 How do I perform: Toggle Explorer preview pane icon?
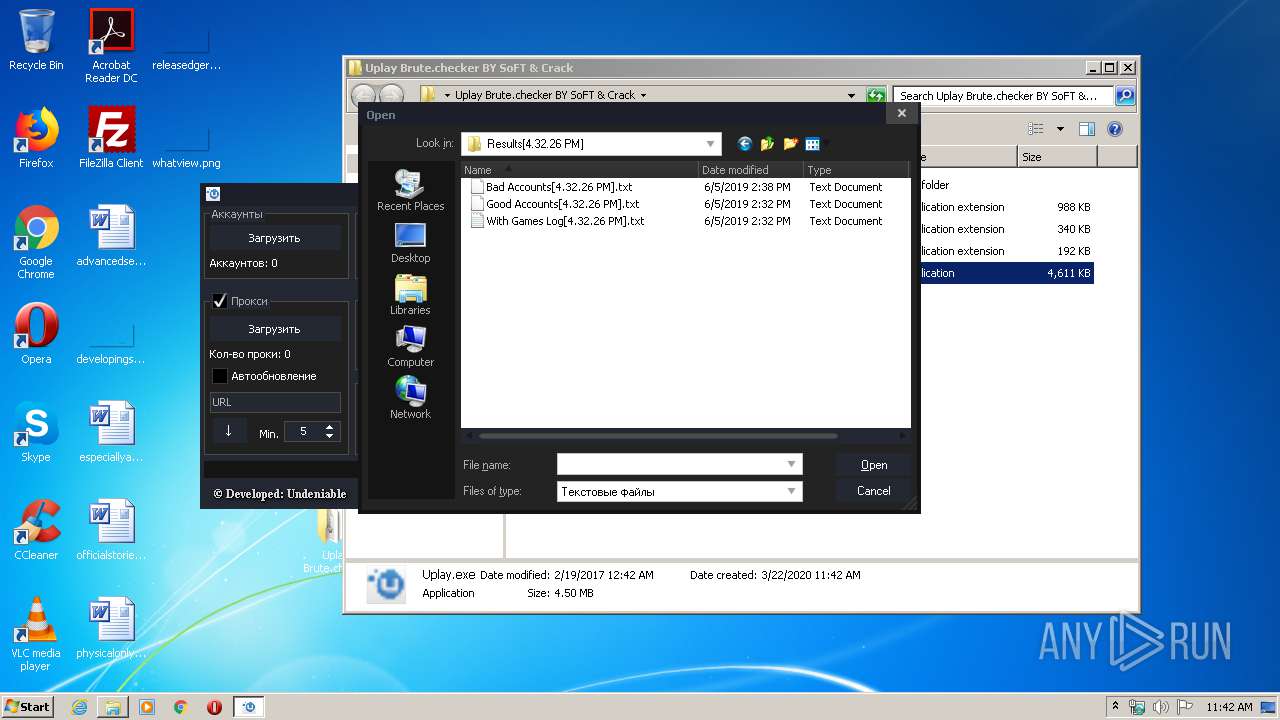(x=1087, y=129)
